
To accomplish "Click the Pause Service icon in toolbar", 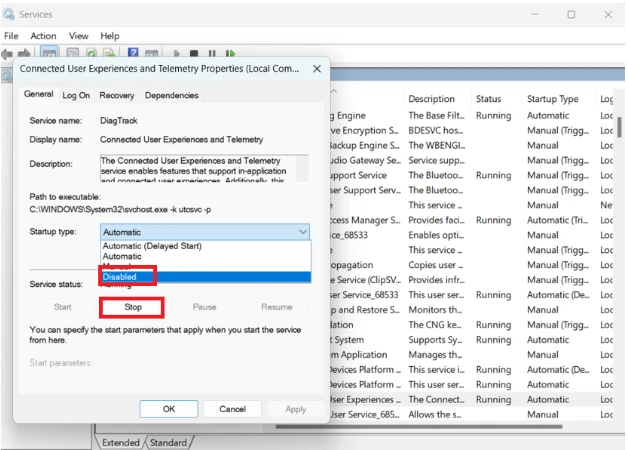I will pos(212,53).
